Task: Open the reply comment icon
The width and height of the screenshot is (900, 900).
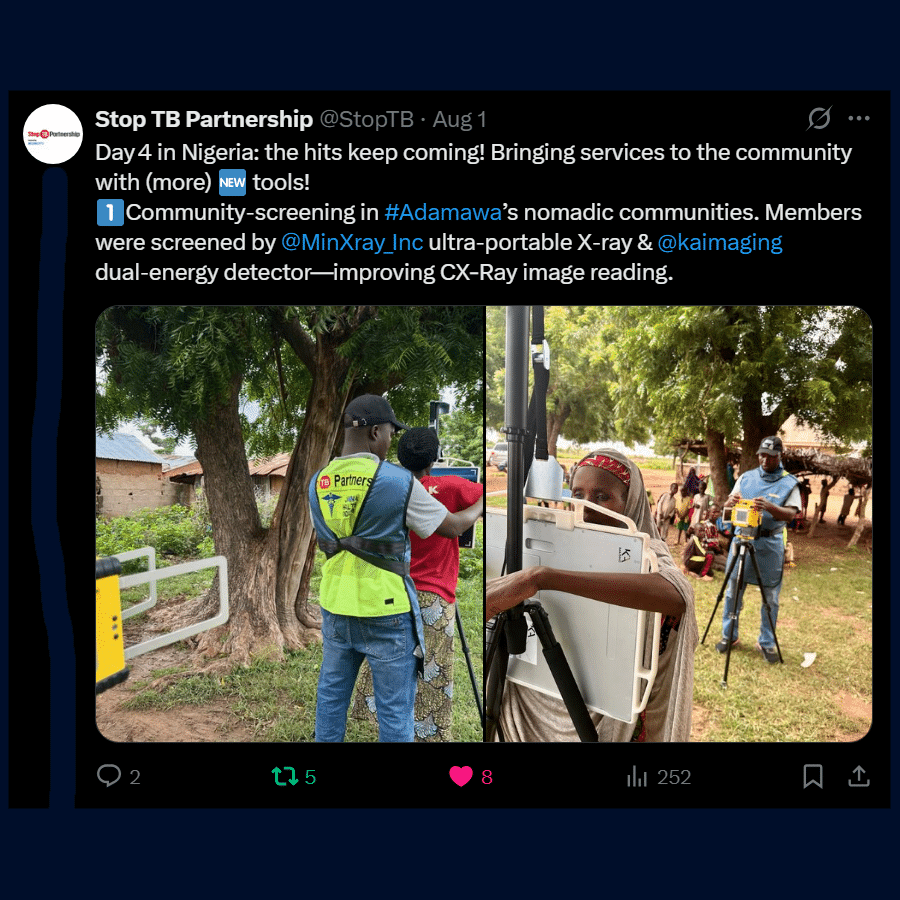Action: [109, 776]
